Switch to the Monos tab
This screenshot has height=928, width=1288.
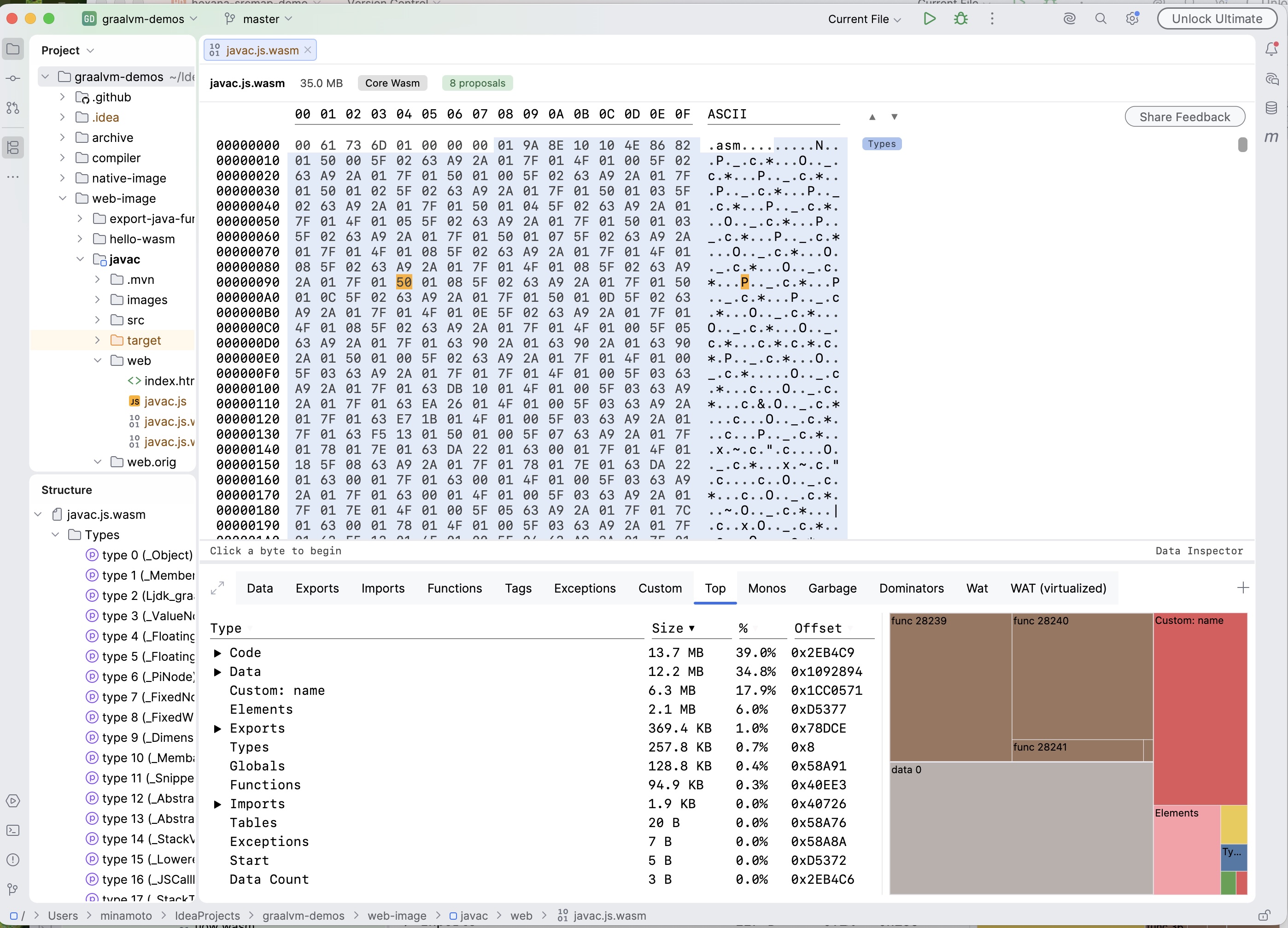pyautogui.click(x=767, y=588)
